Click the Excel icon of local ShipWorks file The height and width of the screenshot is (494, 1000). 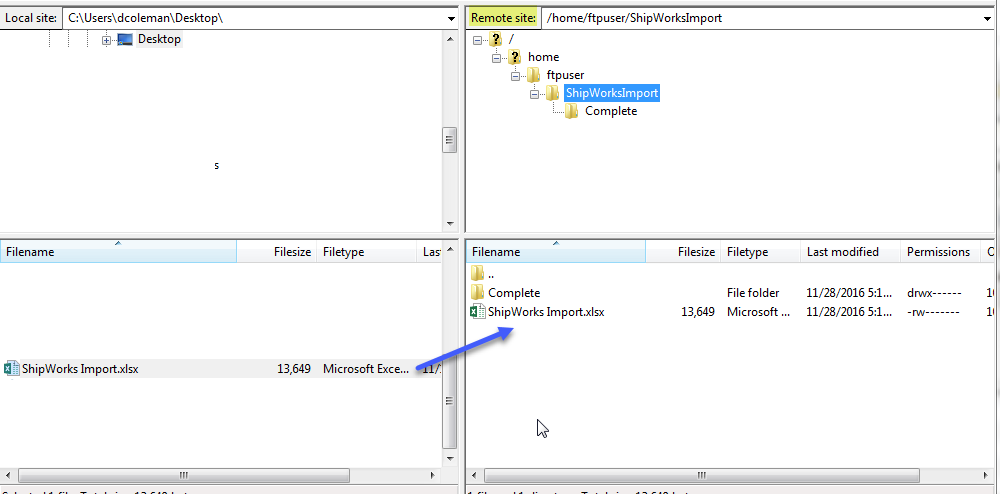pyautogui.click(x=11, y=368)
